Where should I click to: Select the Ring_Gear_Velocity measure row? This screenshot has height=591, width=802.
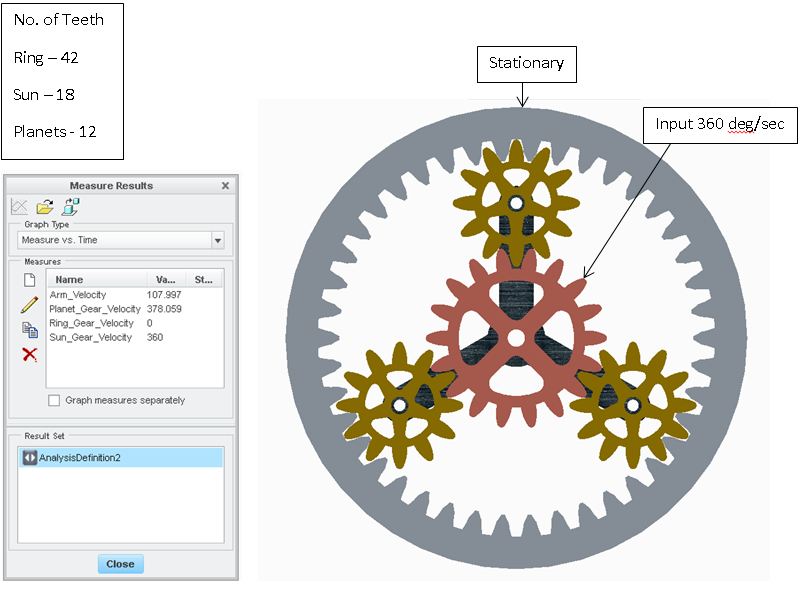click(135, 323)
